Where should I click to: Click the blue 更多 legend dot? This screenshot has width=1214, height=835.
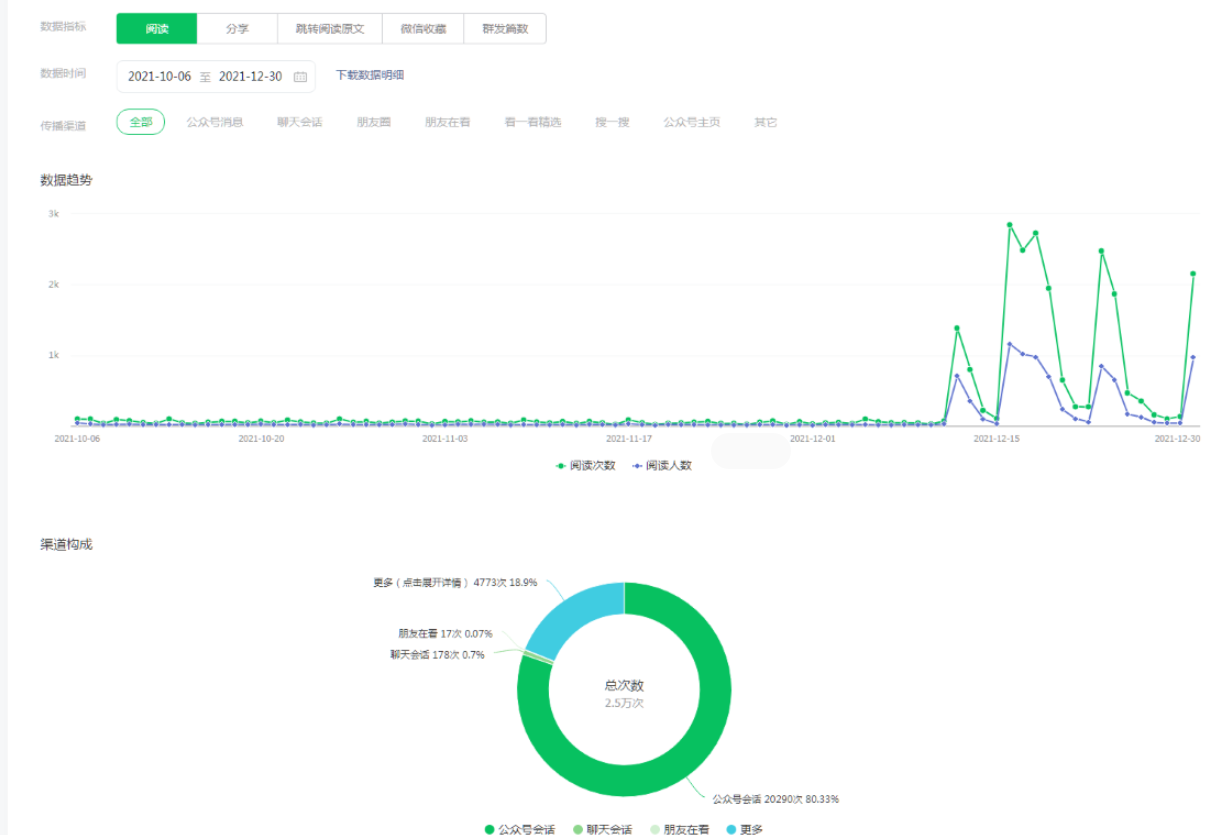731,829
